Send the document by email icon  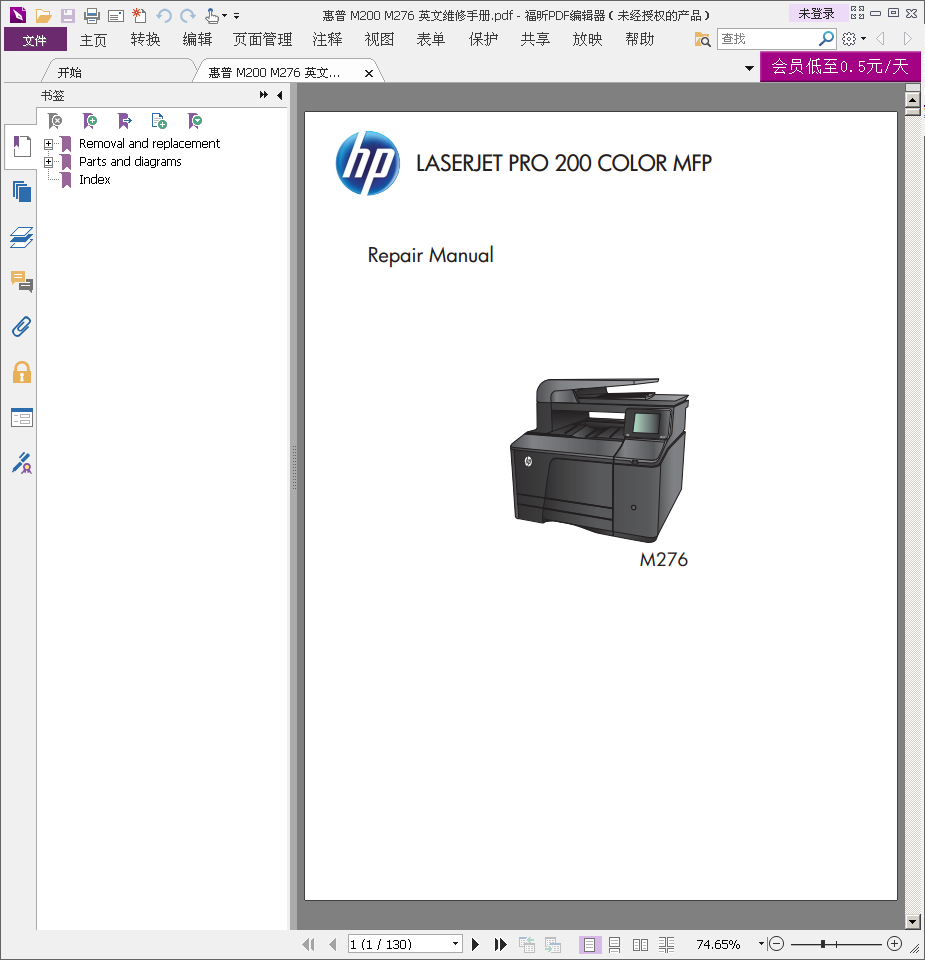click(116, 15)
